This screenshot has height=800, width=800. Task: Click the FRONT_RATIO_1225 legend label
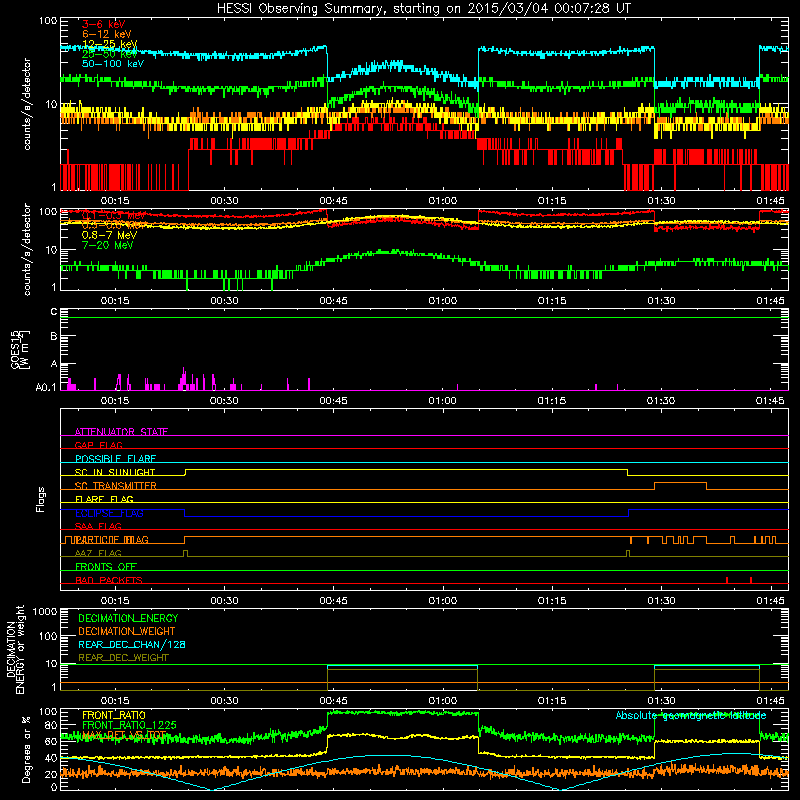coord(130,726)
